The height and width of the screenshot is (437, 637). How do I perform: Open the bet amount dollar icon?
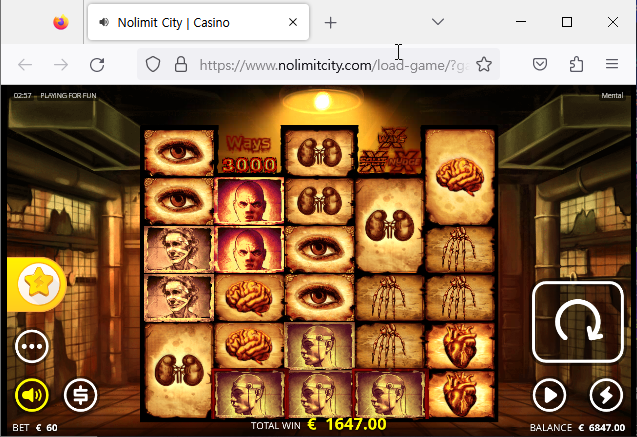[80, 395]
